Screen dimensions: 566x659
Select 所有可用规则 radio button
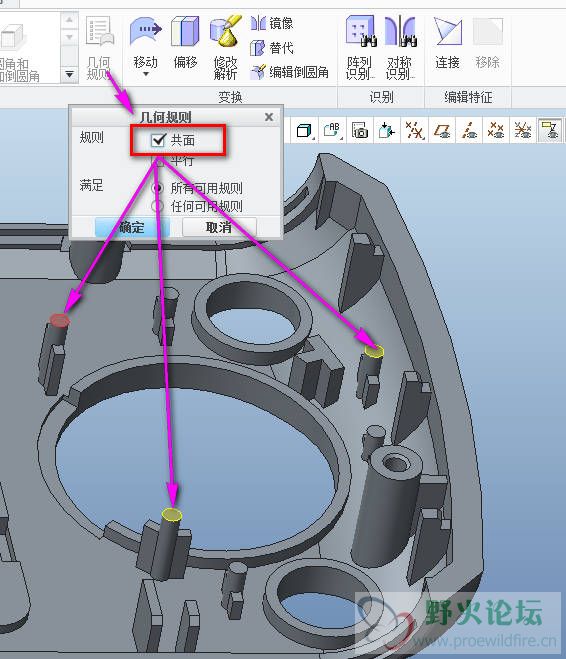pos(158,188)
